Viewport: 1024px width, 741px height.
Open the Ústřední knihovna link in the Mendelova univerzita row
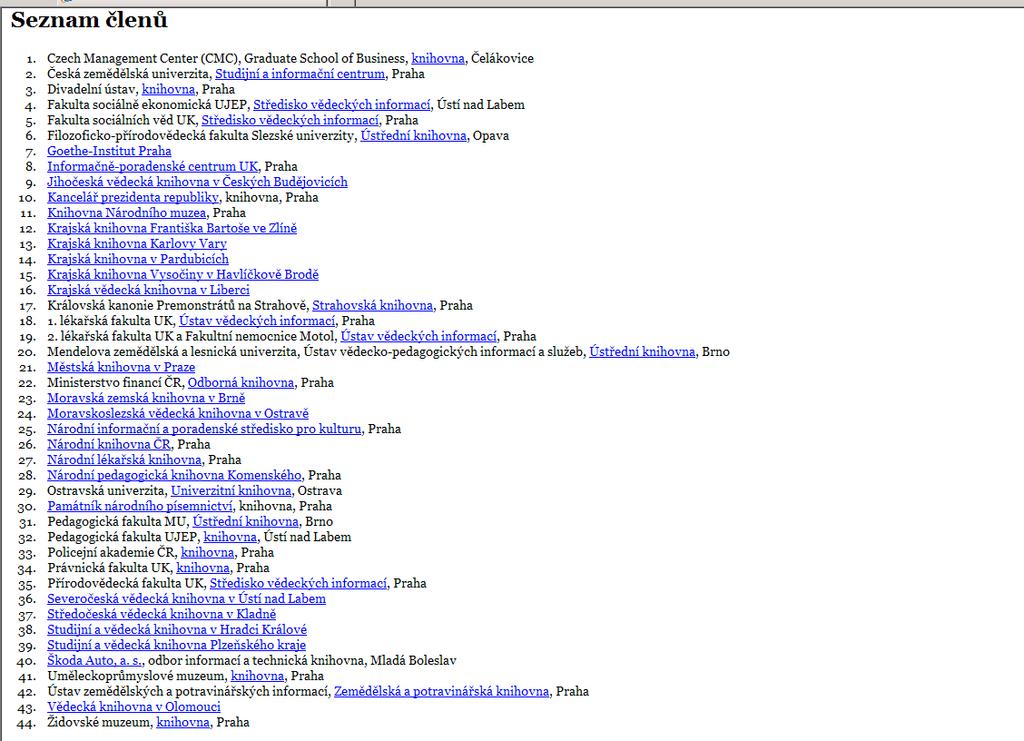tap(642, 352)
